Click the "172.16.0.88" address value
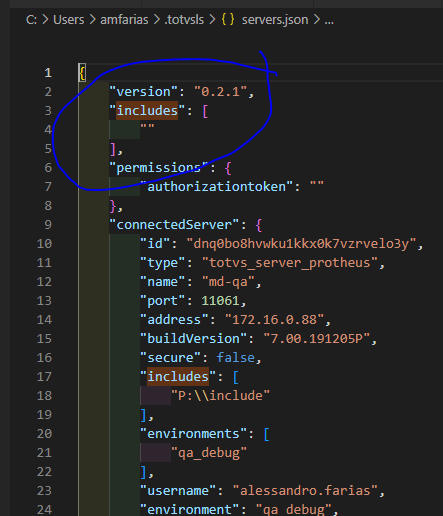The image size is (443, 516). click(x=274, y=320)
